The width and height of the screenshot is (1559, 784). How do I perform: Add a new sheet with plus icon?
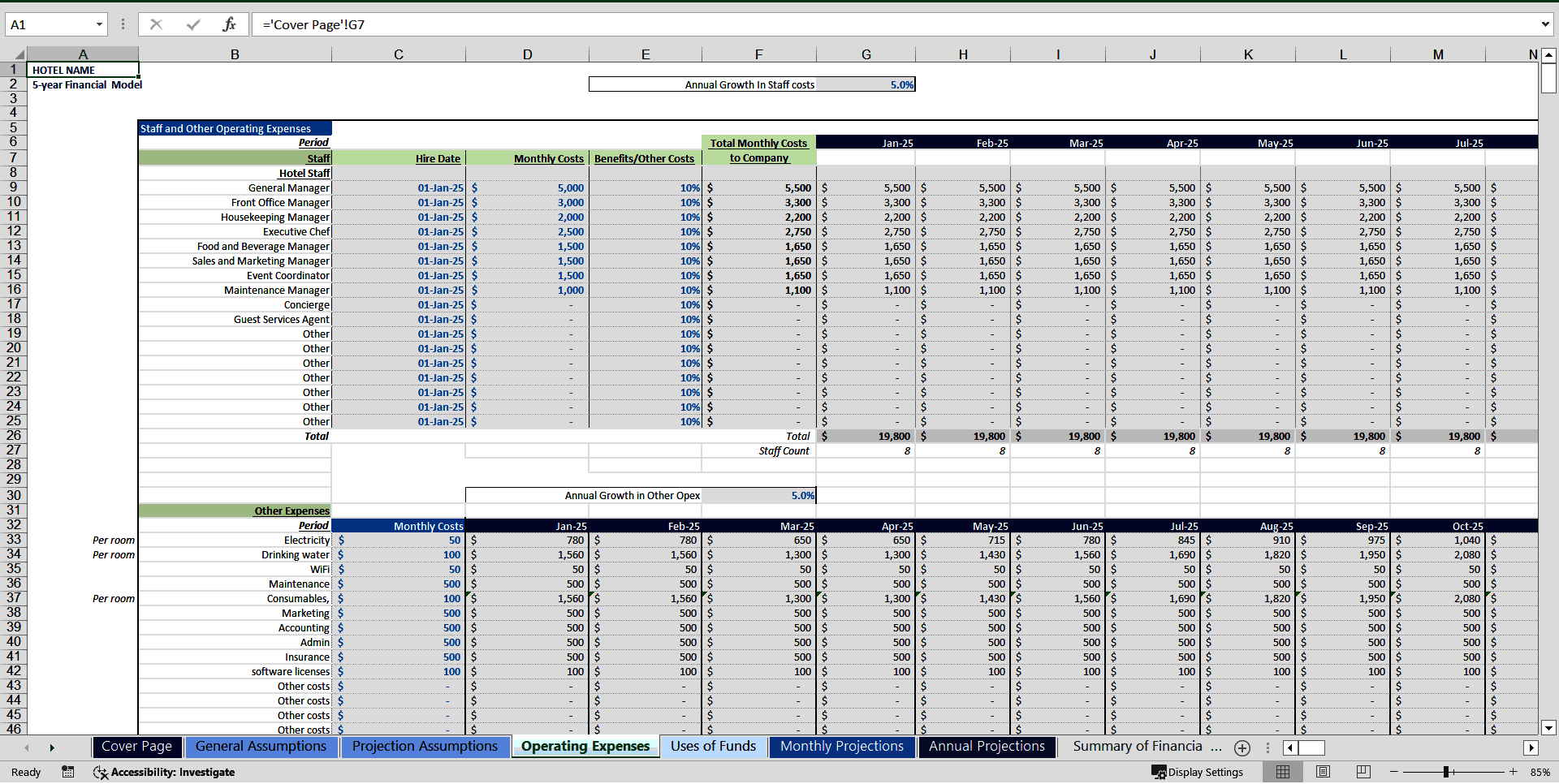tap(1242, 747)
